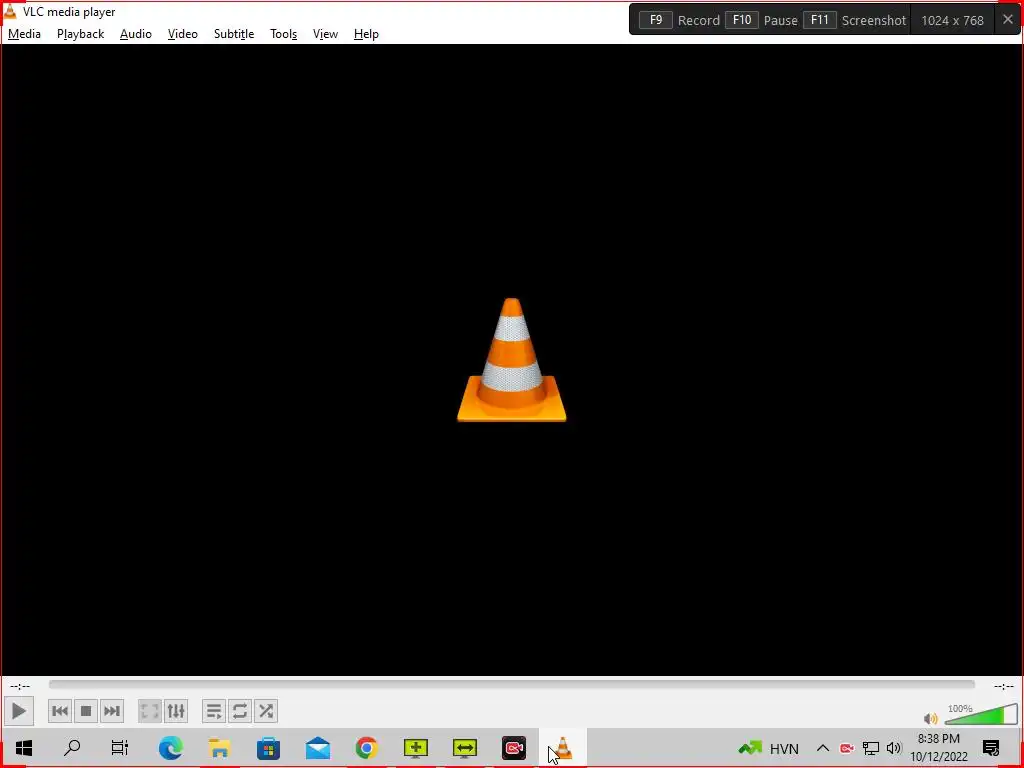Open the Tools menu

[x=283, y=34]
